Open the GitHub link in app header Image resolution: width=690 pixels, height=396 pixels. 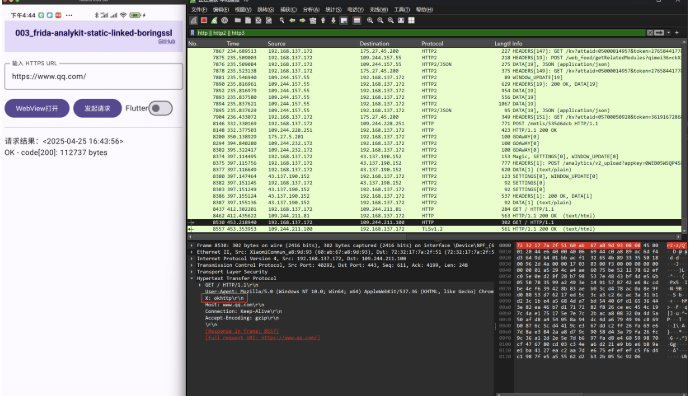tap(166, 41)
